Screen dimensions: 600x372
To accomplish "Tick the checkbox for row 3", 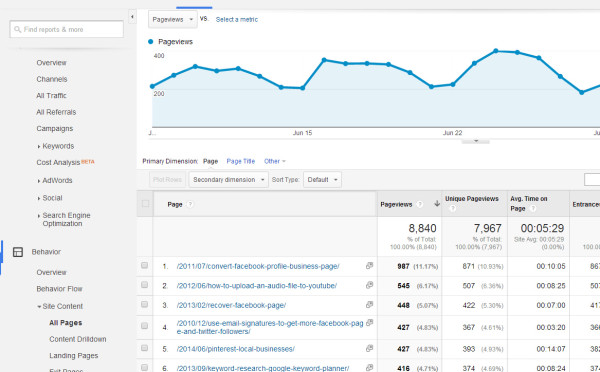I will point(144,304).
